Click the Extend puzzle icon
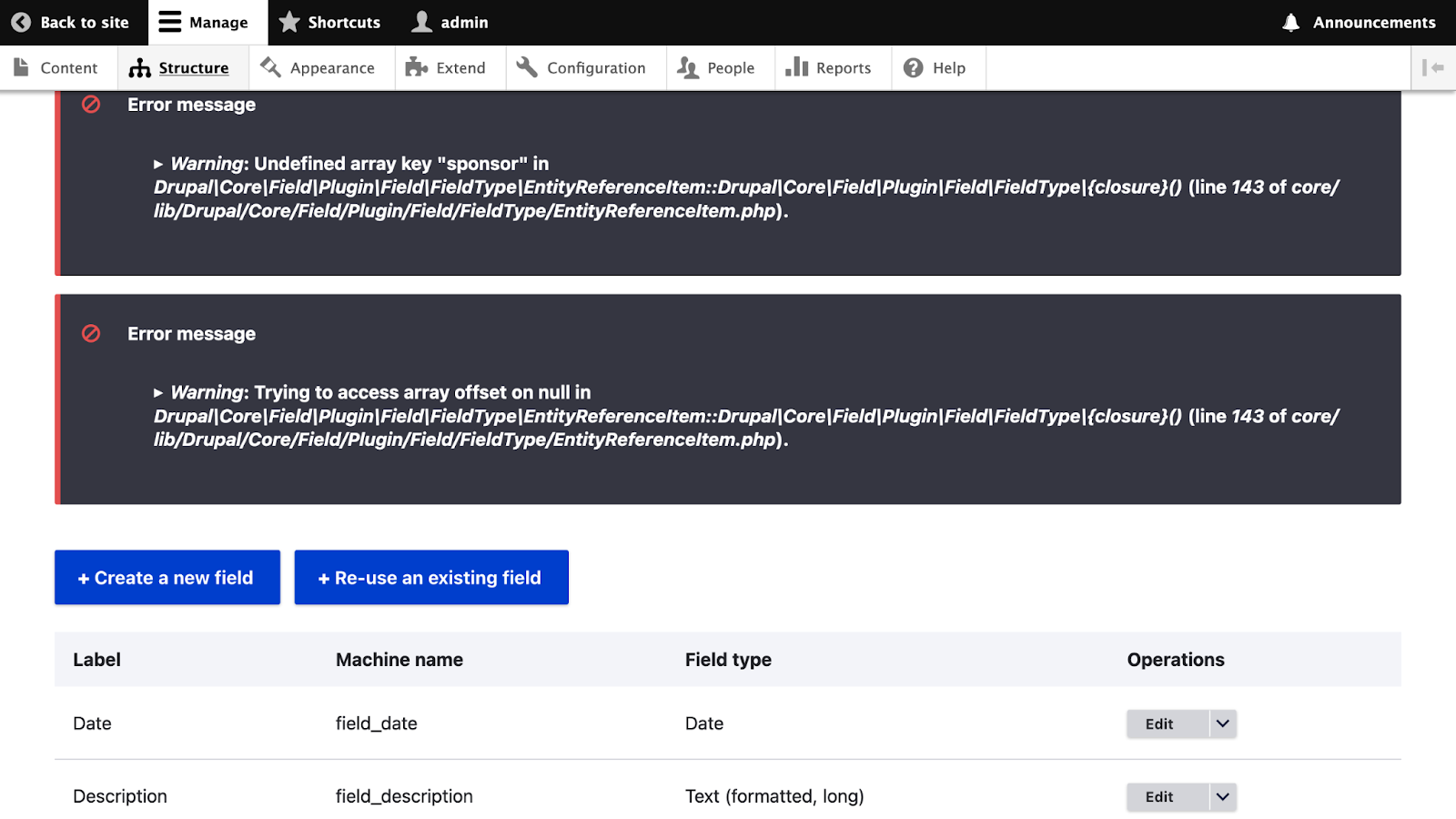 pyautogui.click(x=417, y=68)
